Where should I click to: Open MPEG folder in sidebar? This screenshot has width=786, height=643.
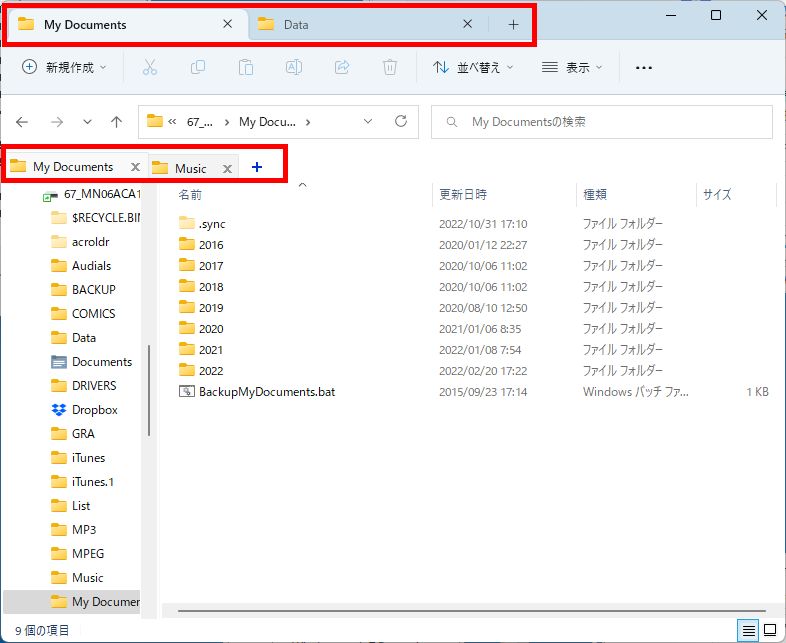coord(78,554)
